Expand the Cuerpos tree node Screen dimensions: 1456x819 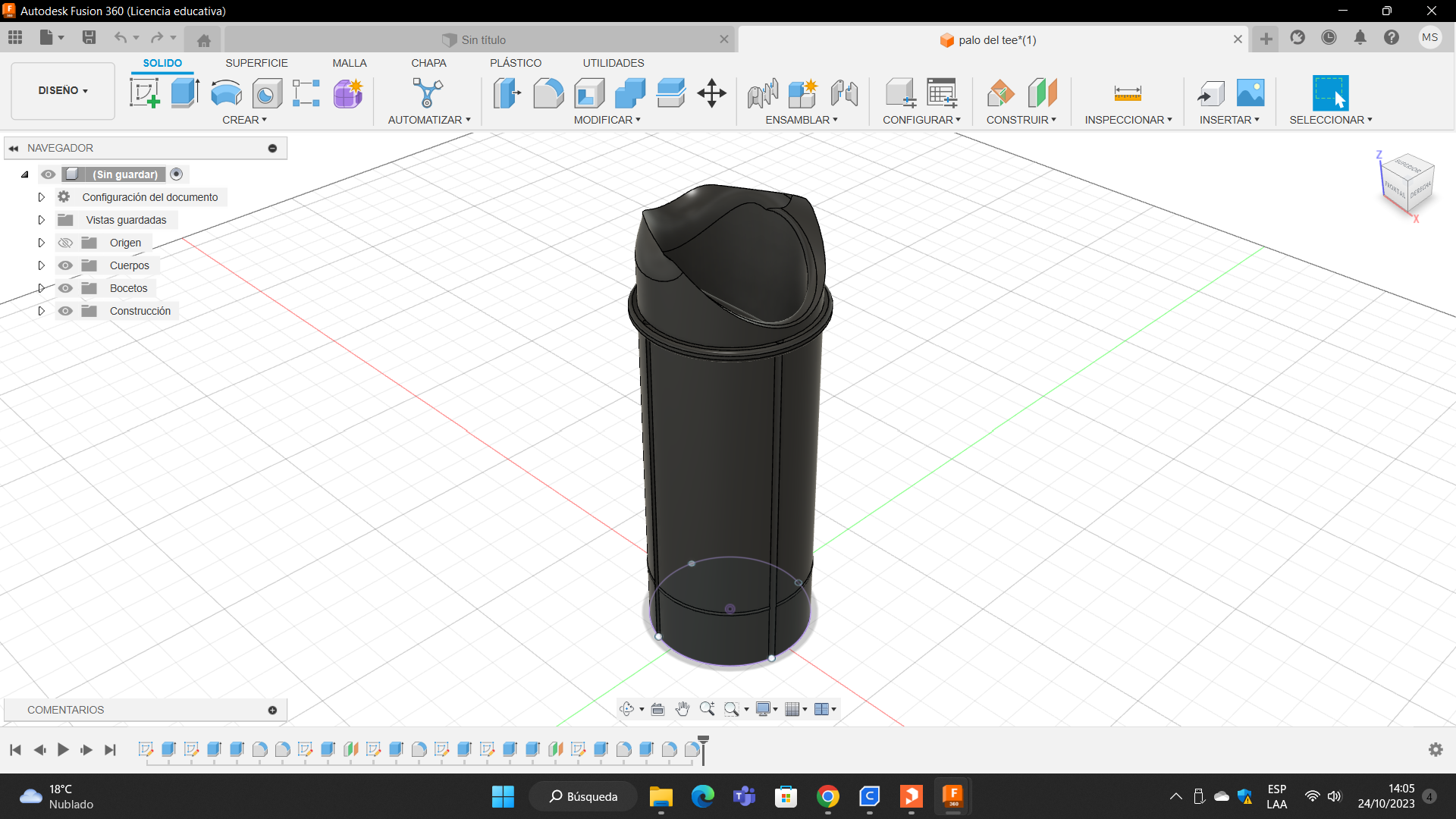coord(41,265)
